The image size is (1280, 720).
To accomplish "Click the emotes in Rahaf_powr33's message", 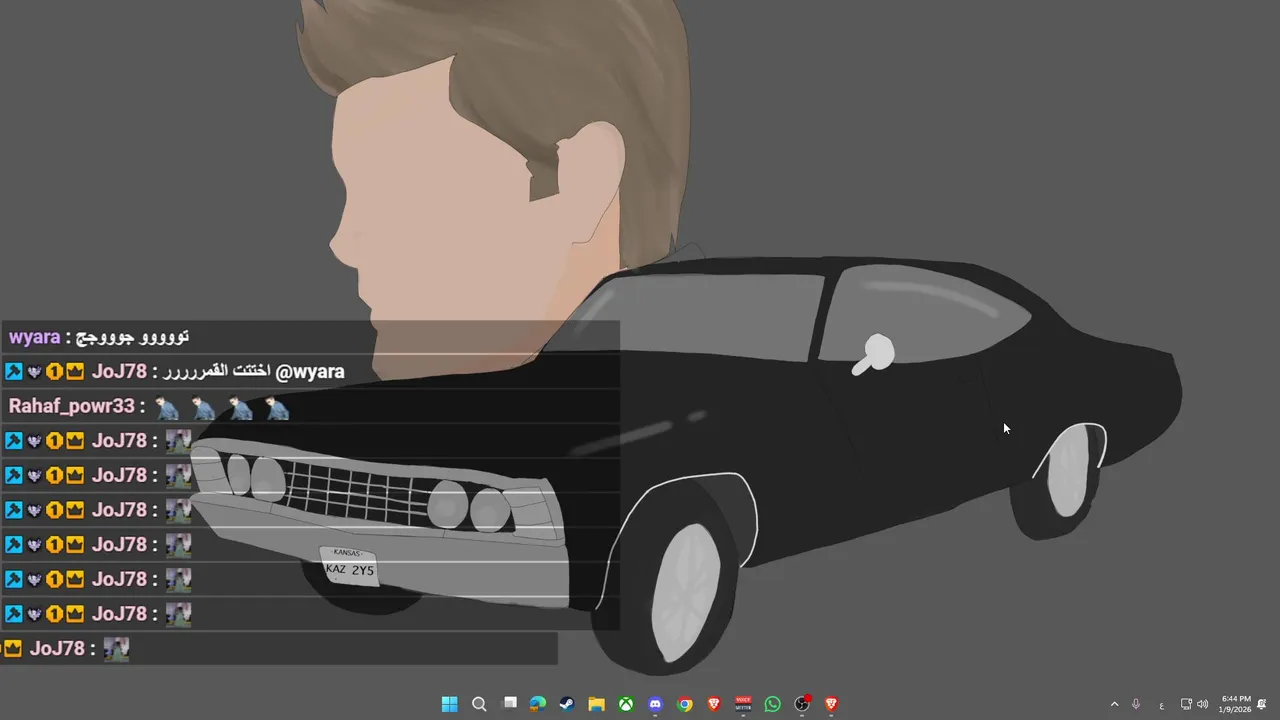I will (222, 407).
